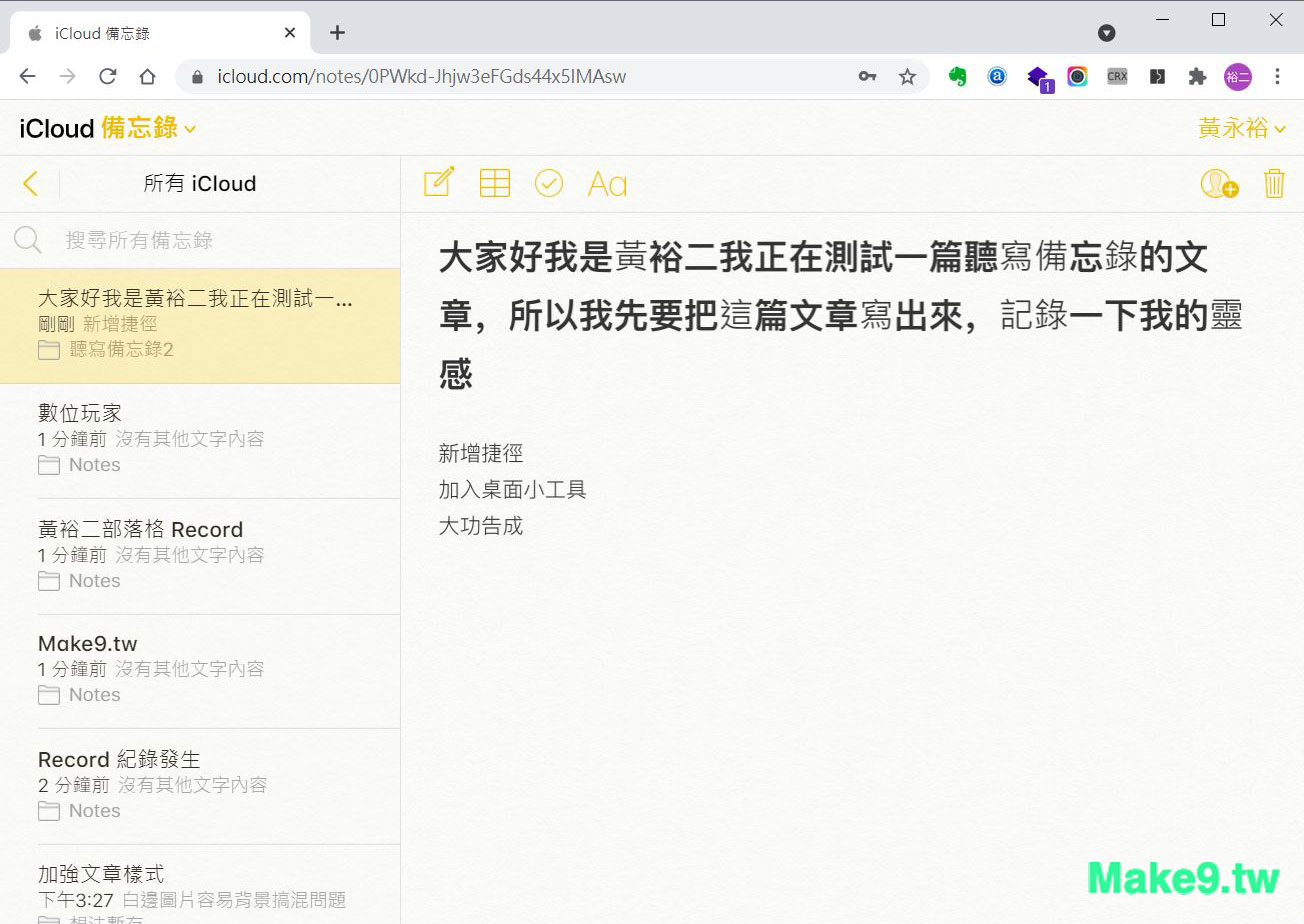Open the Make9.tw note in list

pos(200,671)
